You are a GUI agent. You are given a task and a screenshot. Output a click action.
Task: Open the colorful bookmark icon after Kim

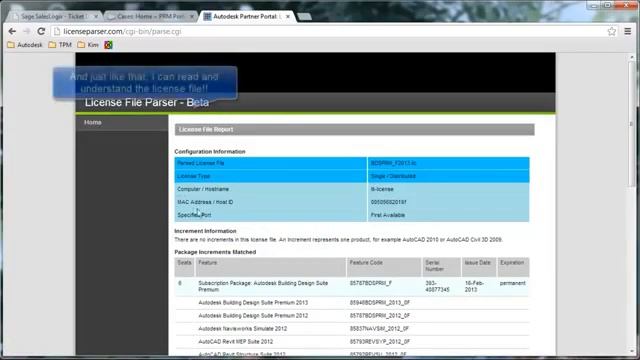[x=108, y=45]
